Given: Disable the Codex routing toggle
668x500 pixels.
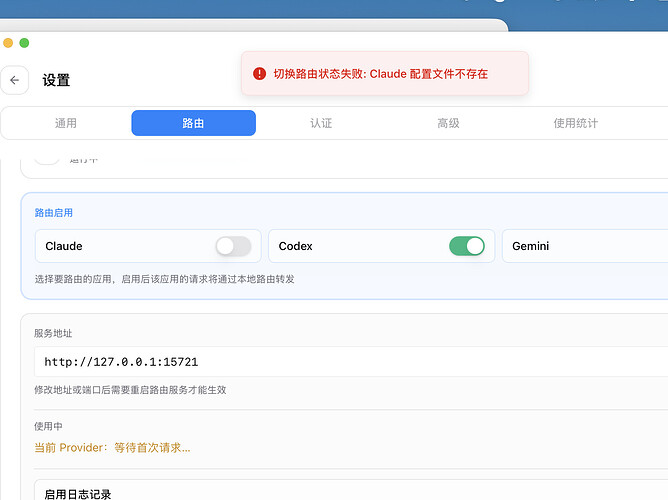Looking at the screenshot, I should click(x=467, y=246).
